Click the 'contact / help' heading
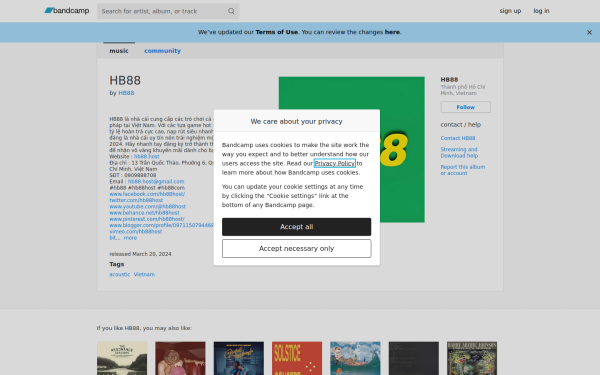This screenshot has width=600, height=375. point(461,124)
